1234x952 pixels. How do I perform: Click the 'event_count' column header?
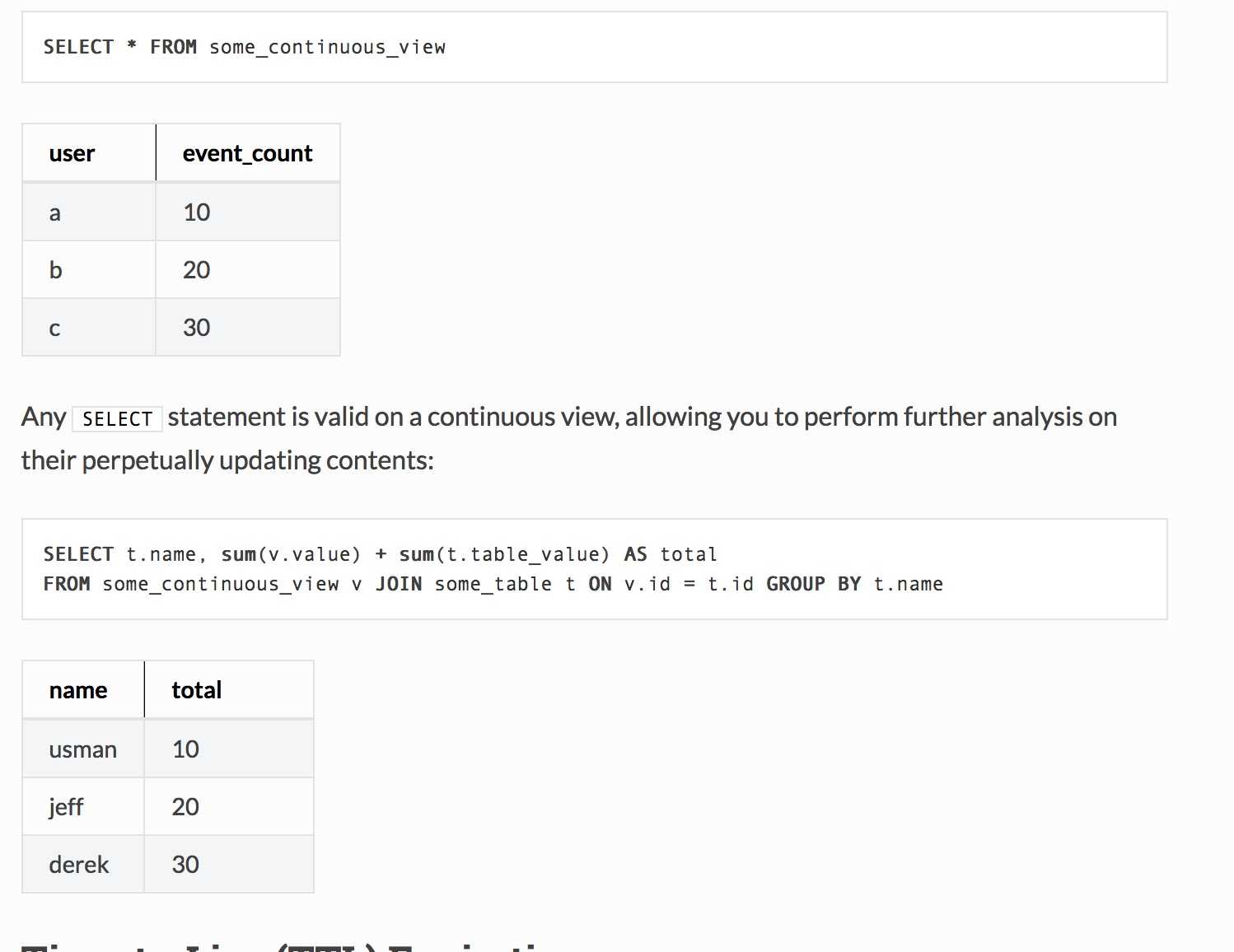point(248,153)
